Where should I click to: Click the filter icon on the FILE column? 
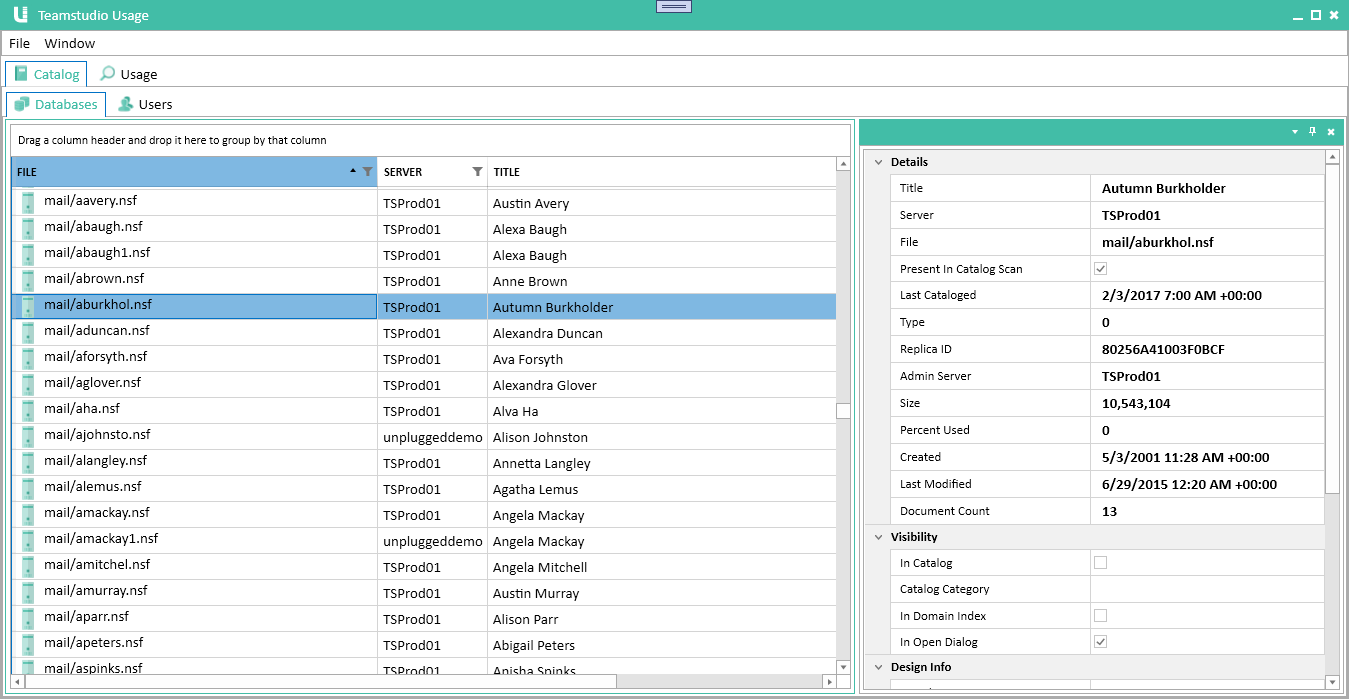(367, 171)
